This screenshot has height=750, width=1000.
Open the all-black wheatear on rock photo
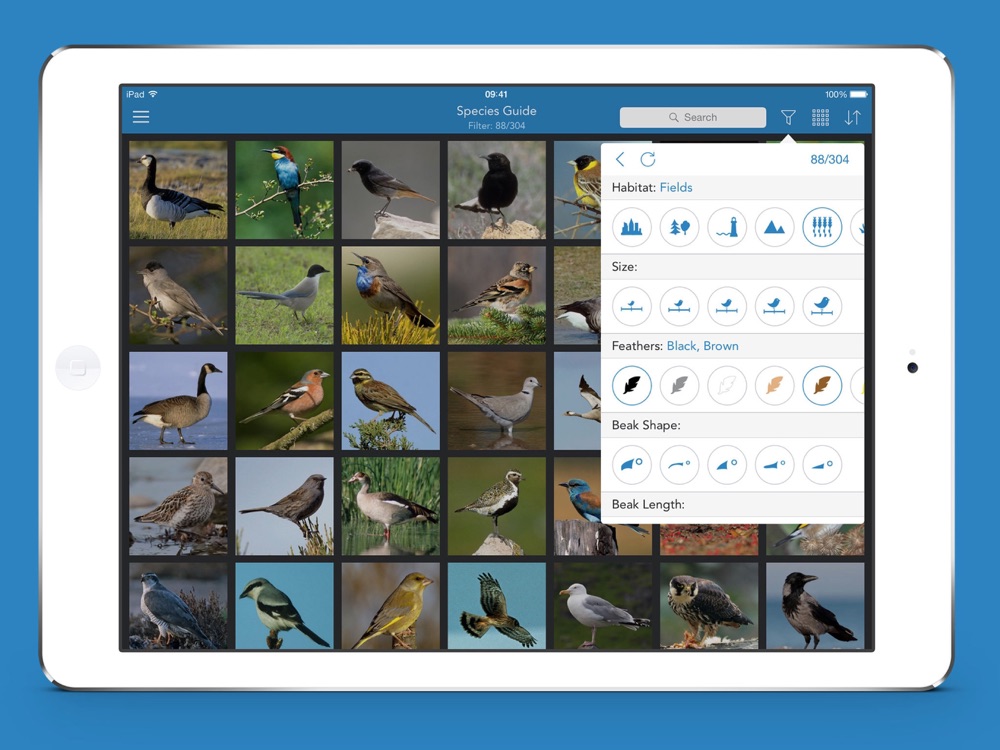(497, 190)
